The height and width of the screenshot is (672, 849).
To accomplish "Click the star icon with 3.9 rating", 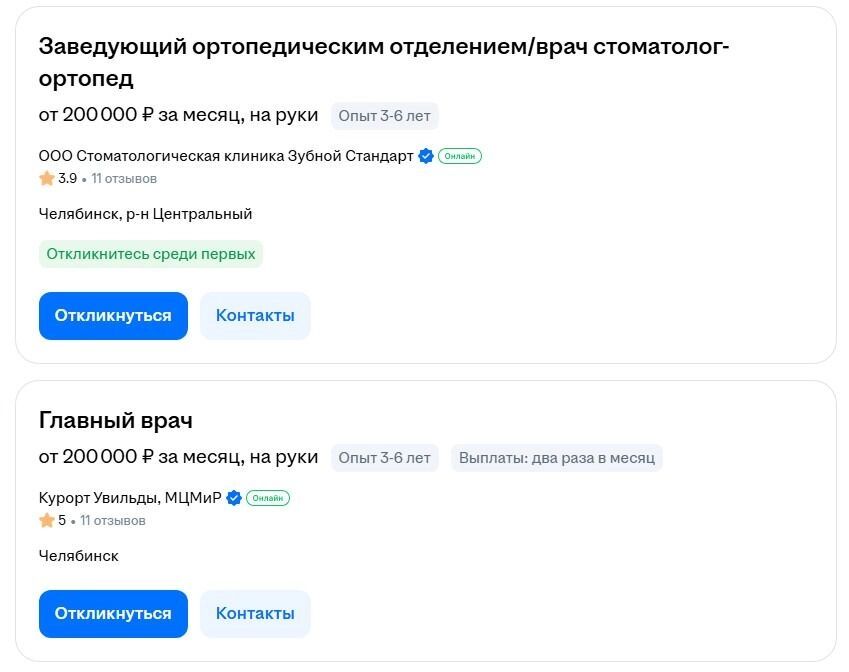I will click(47, 179).
